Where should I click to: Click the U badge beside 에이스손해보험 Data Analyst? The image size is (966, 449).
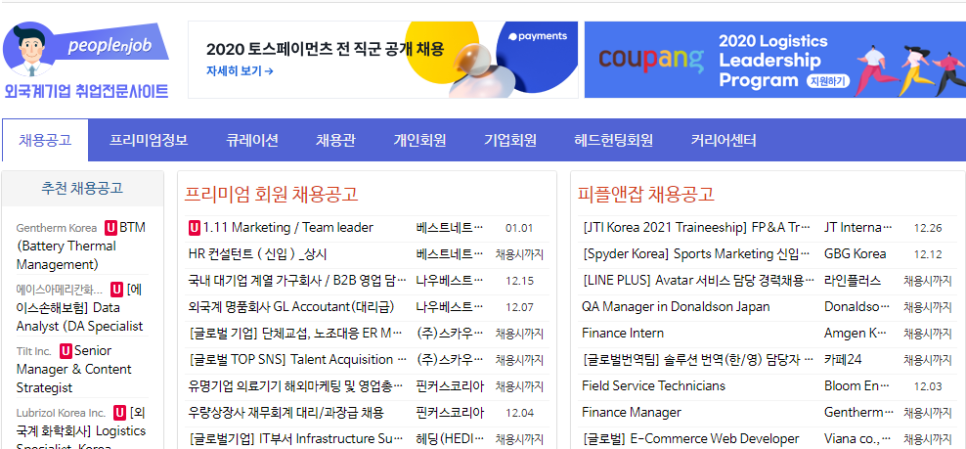tap(117, 289)
